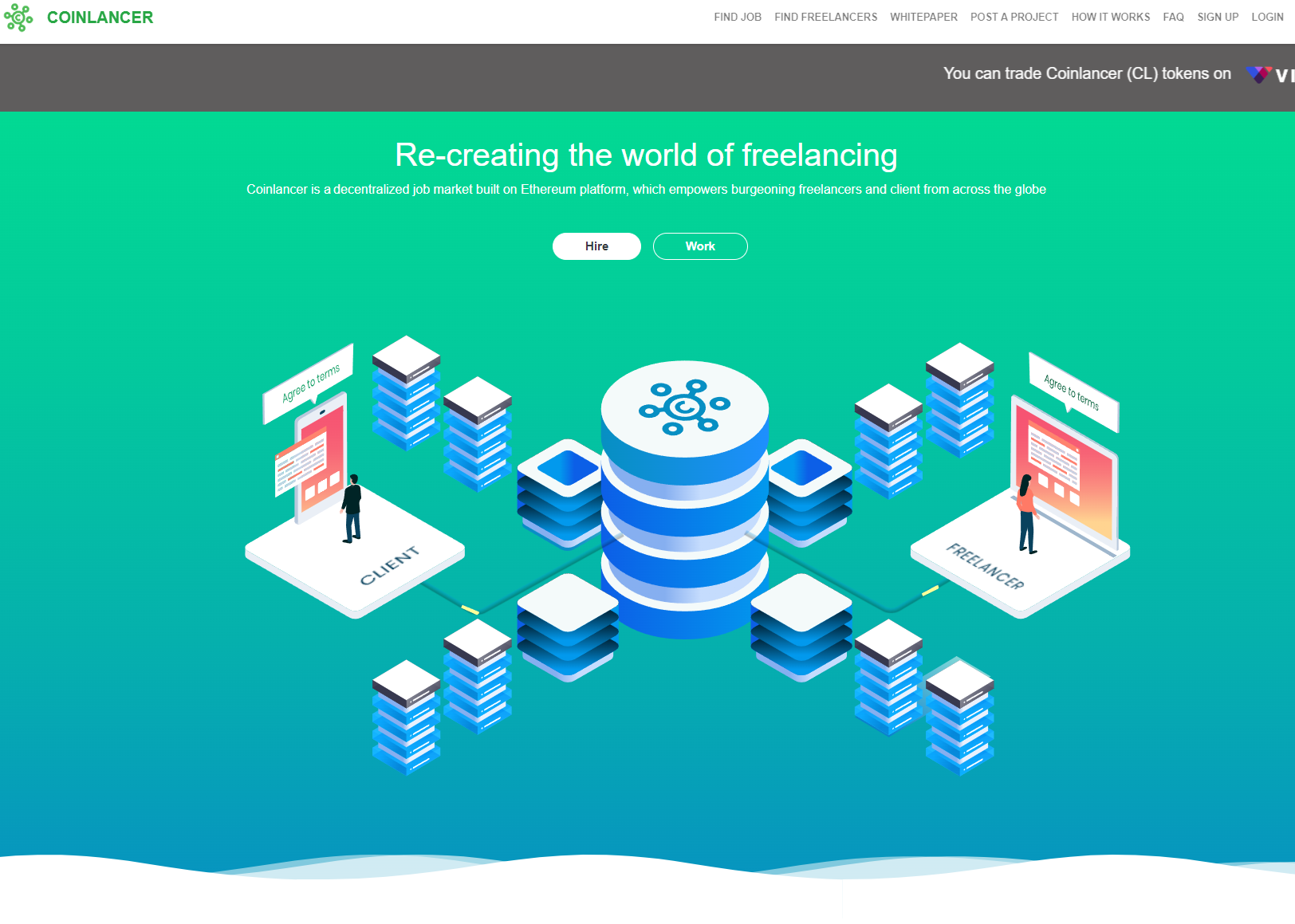This screenshot has width=1295, height=924.
Task: Click the 'Re-creating the world of freelancing' heading
Action: pyautogui.click(x=647, y=155)
